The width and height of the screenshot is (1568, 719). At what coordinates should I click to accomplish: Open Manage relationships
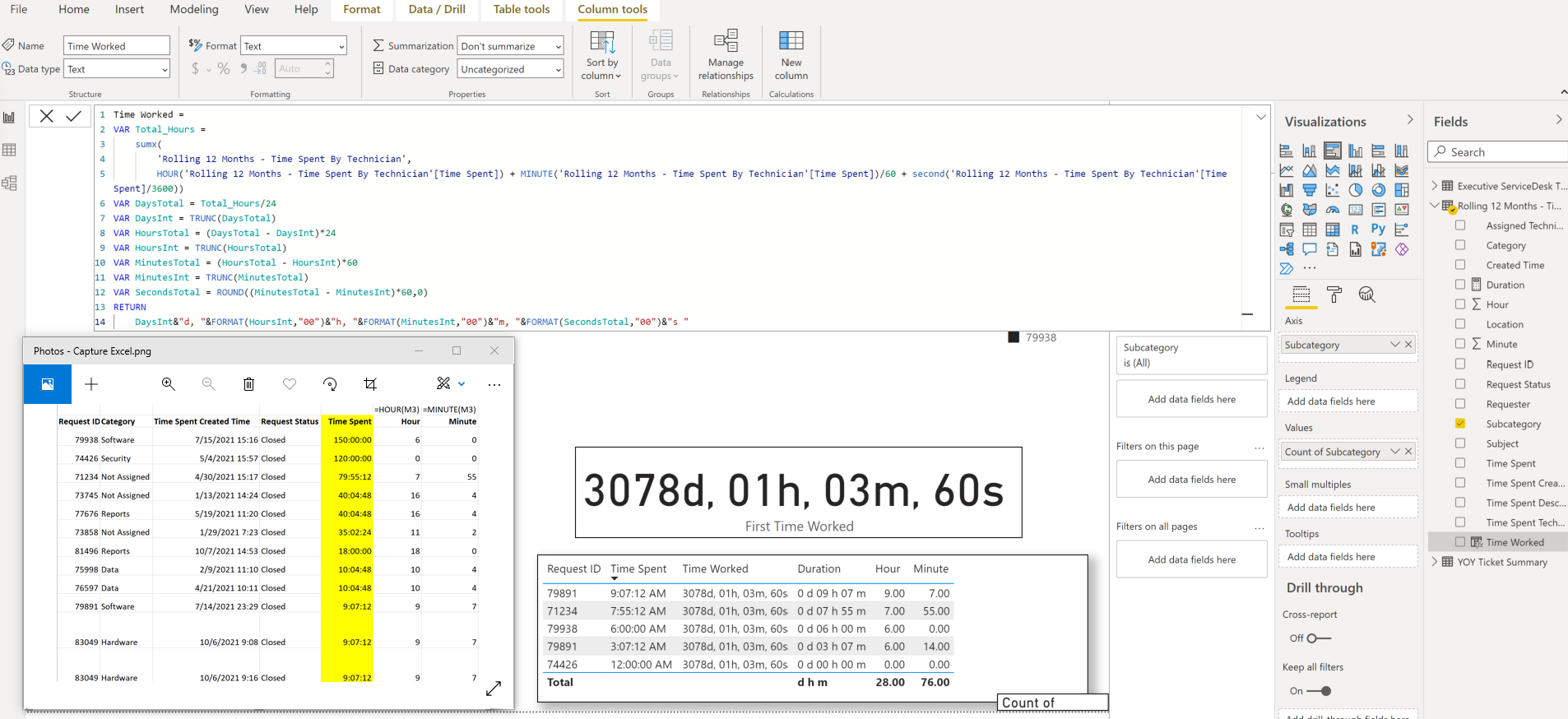[726, 56]
